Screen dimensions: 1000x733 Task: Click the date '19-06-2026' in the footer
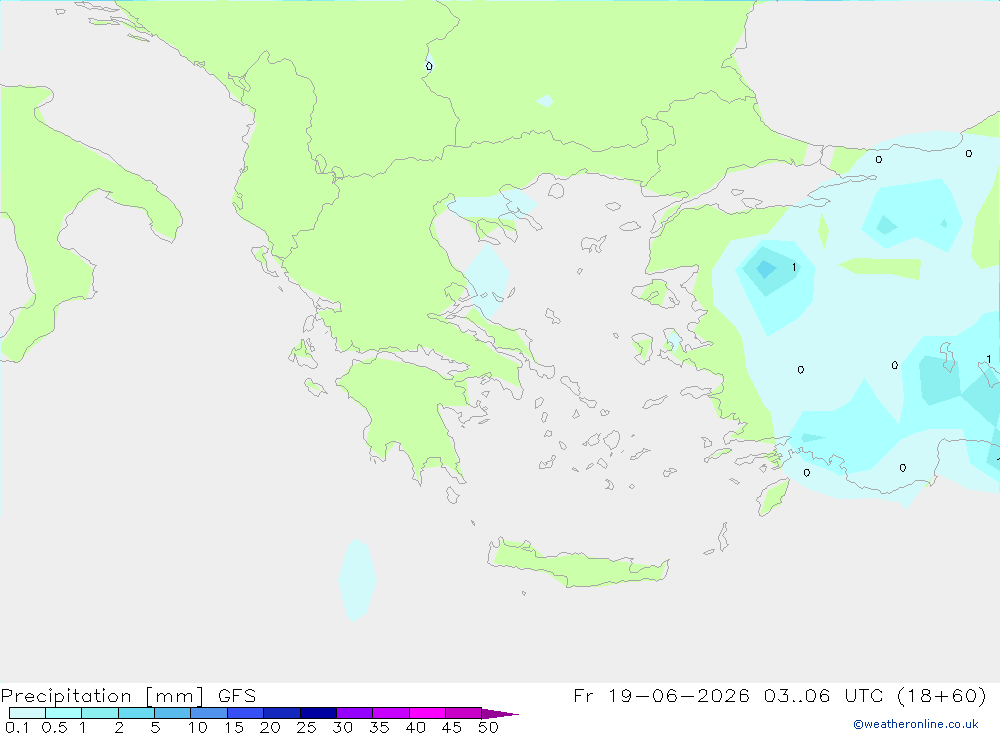[x=679, y=695]
